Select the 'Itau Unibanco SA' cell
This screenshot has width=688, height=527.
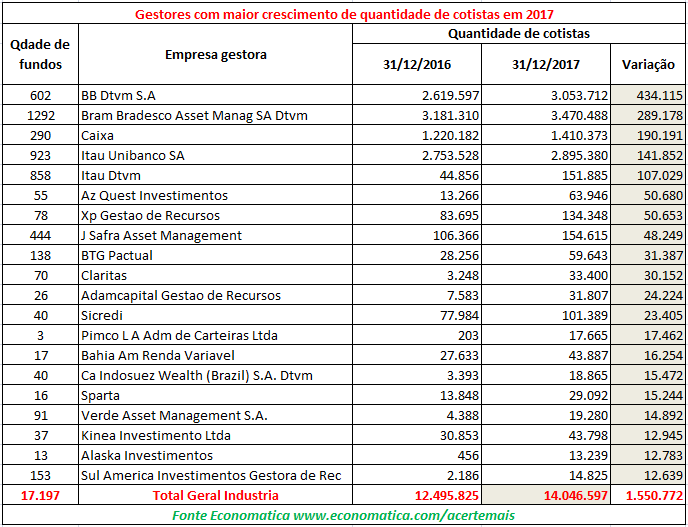pyautogui.click(x=215, y=155)
